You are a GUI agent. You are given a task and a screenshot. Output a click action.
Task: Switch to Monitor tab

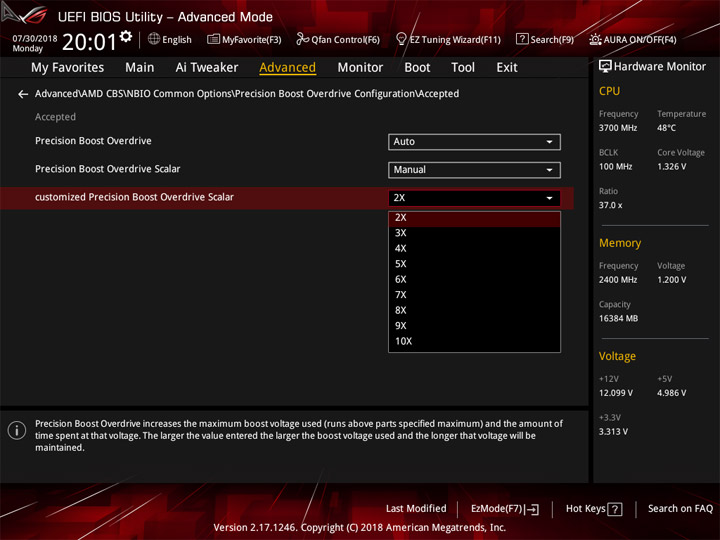click(360, 68)
